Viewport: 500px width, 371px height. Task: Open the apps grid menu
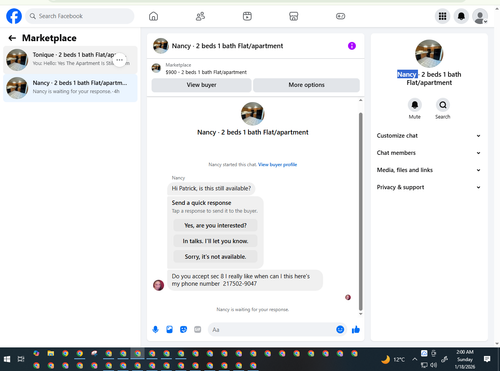tap(442, 16)
